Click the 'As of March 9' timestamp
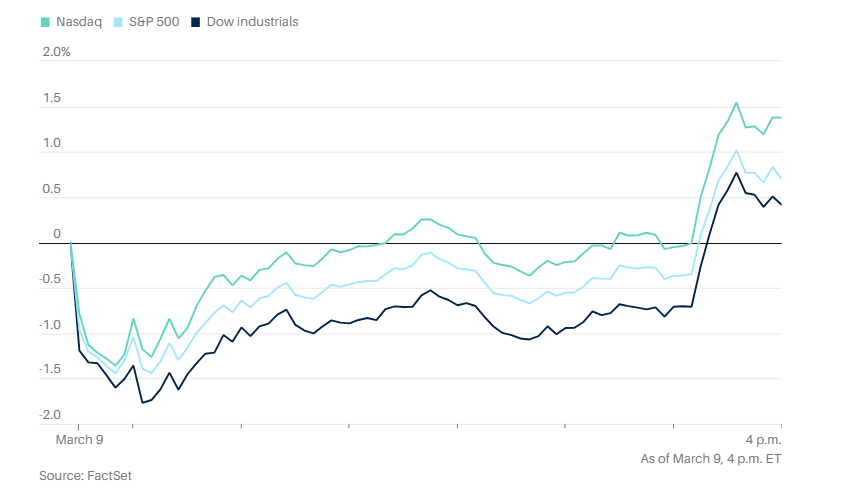Viewport: 857px width, 493px height. (x=710, y=459)
